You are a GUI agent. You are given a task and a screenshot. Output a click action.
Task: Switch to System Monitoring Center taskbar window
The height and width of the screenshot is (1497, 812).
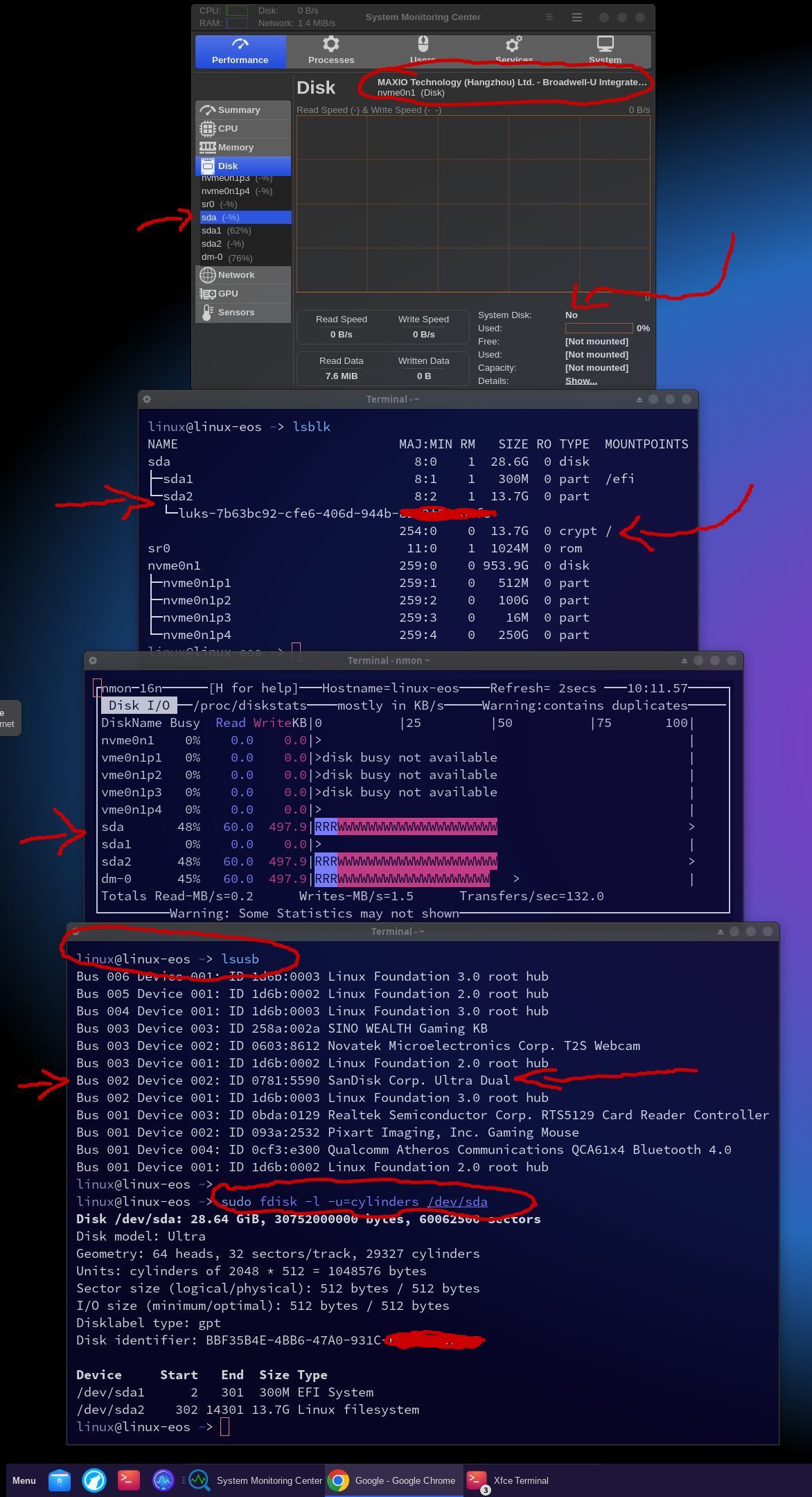click(x=256, y=1480)
